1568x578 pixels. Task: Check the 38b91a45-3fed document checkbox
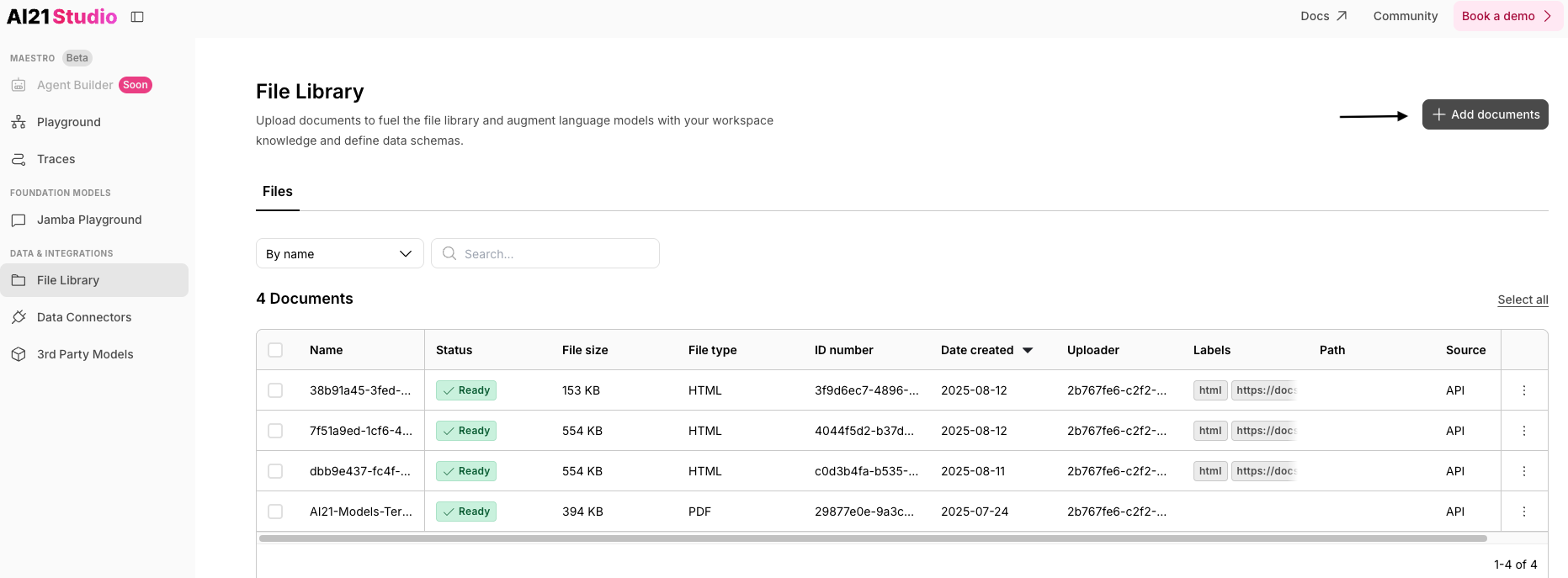275,390
